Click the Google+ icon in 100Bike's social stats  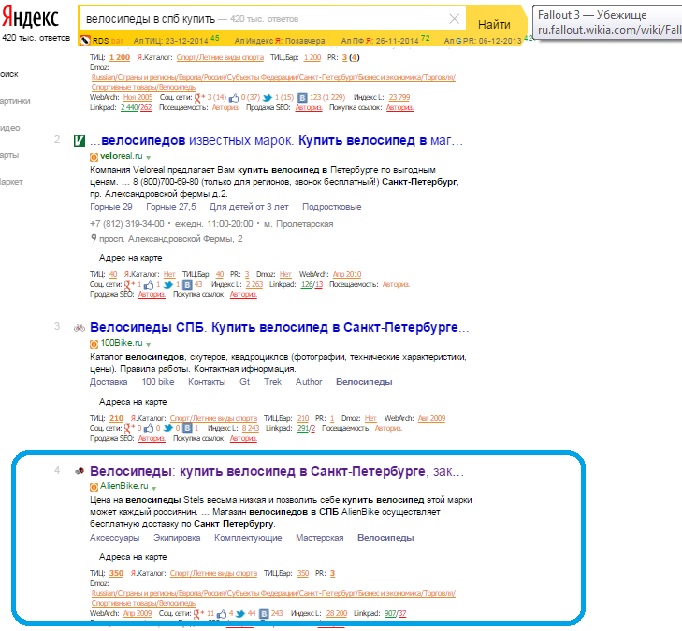(x=129, y=428)
